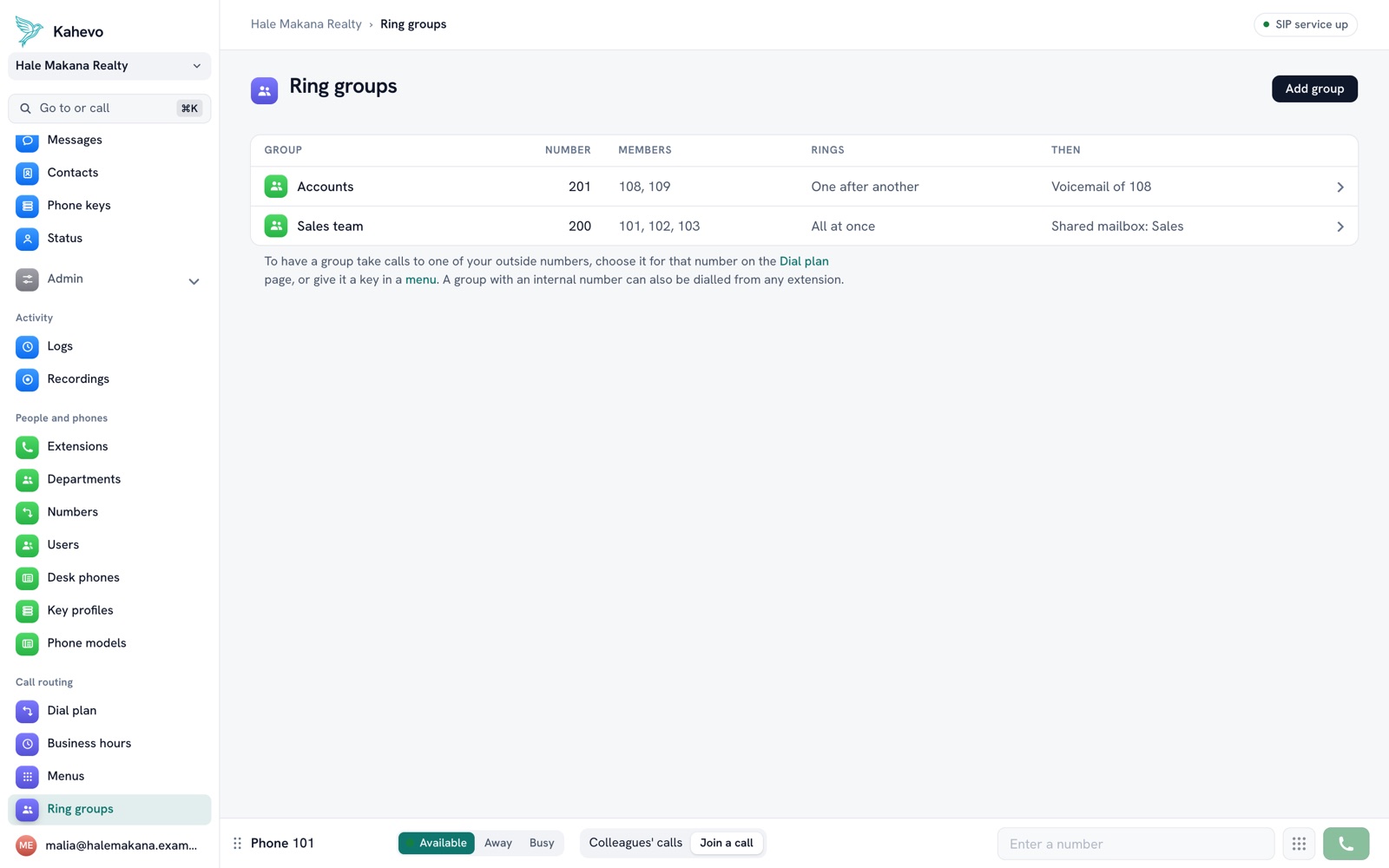Open the Extensions phone icon

27,447
